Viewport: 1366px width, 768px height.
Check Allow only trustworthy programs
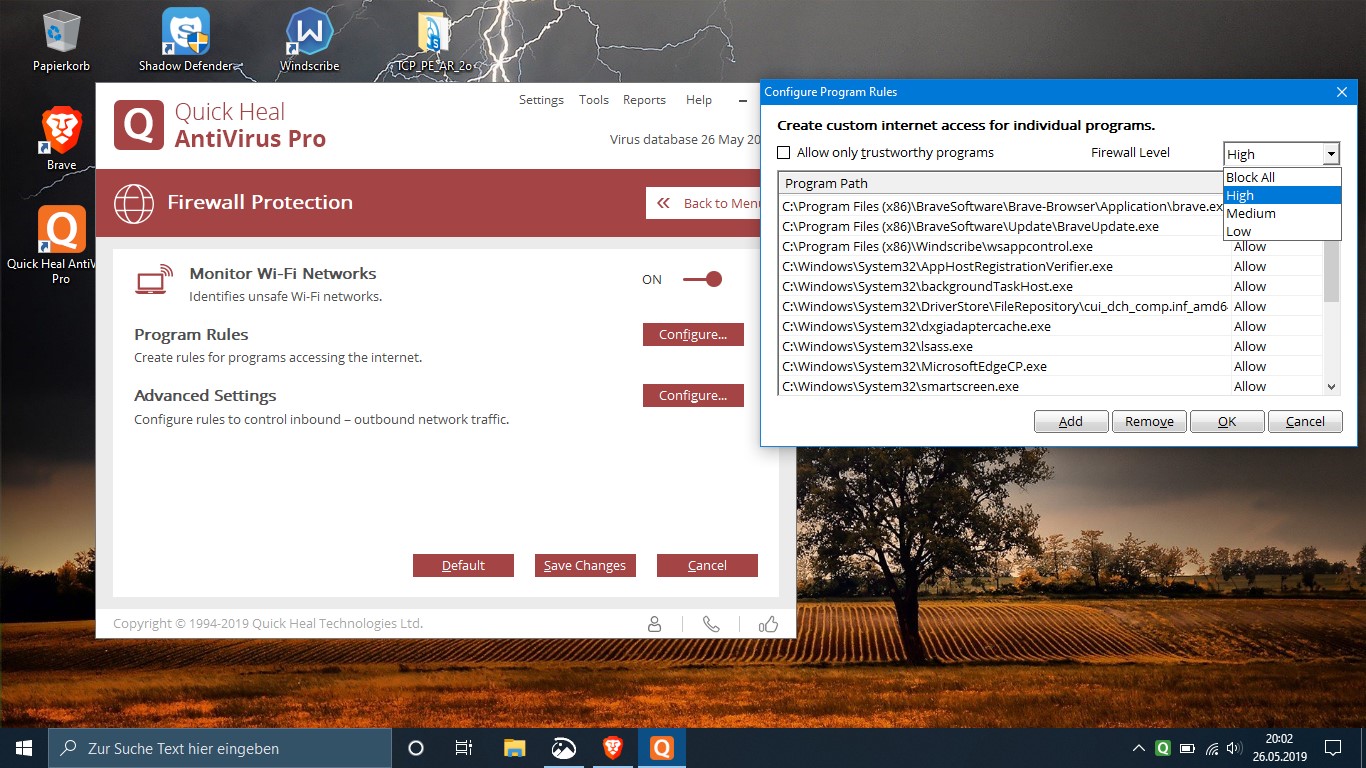784,153
